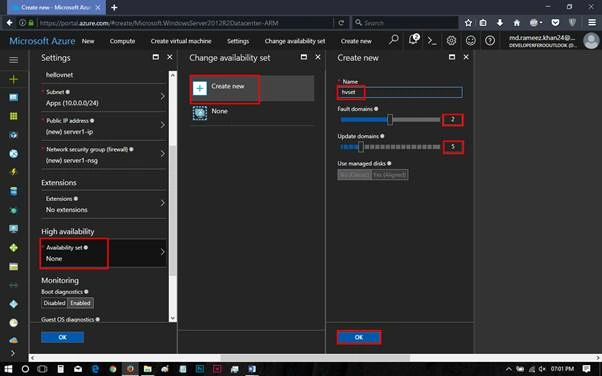Click the feedback smiley icon
The height and width of the screenshot is (376, 602).
coord(471,40)
